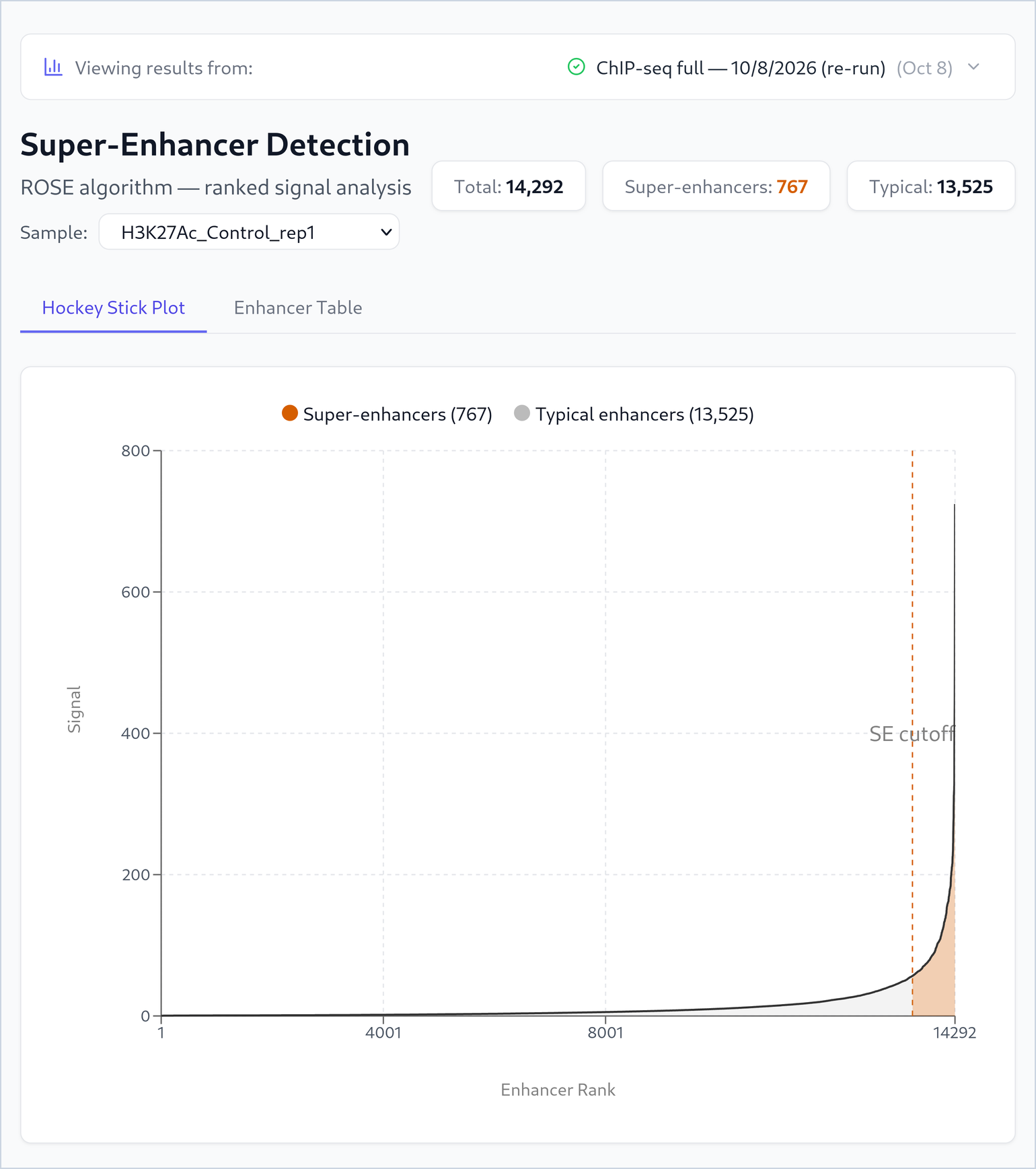Click the 400 y-axis tick label

click(x=136, y=734)
